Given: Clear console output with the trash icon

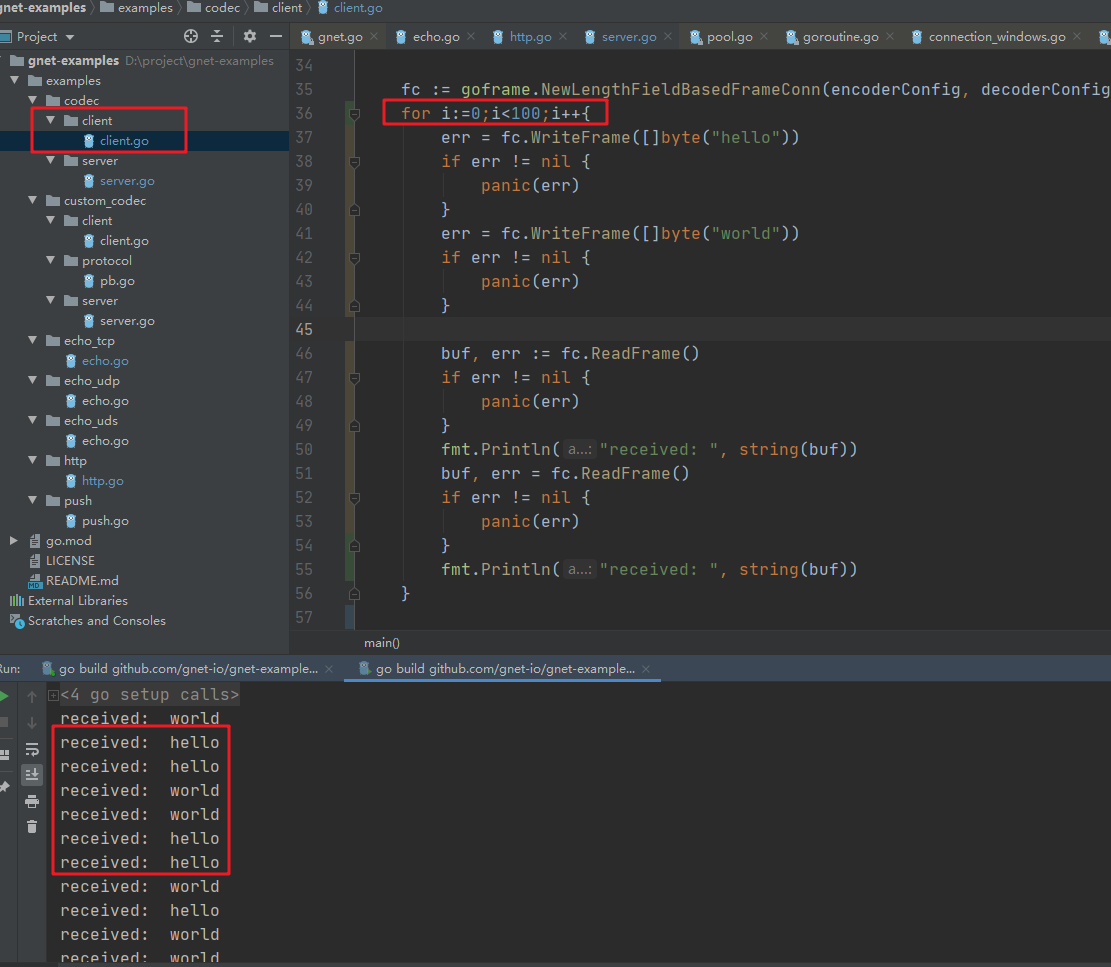Looking at the screenshot, I should click(x=32, y=825).
